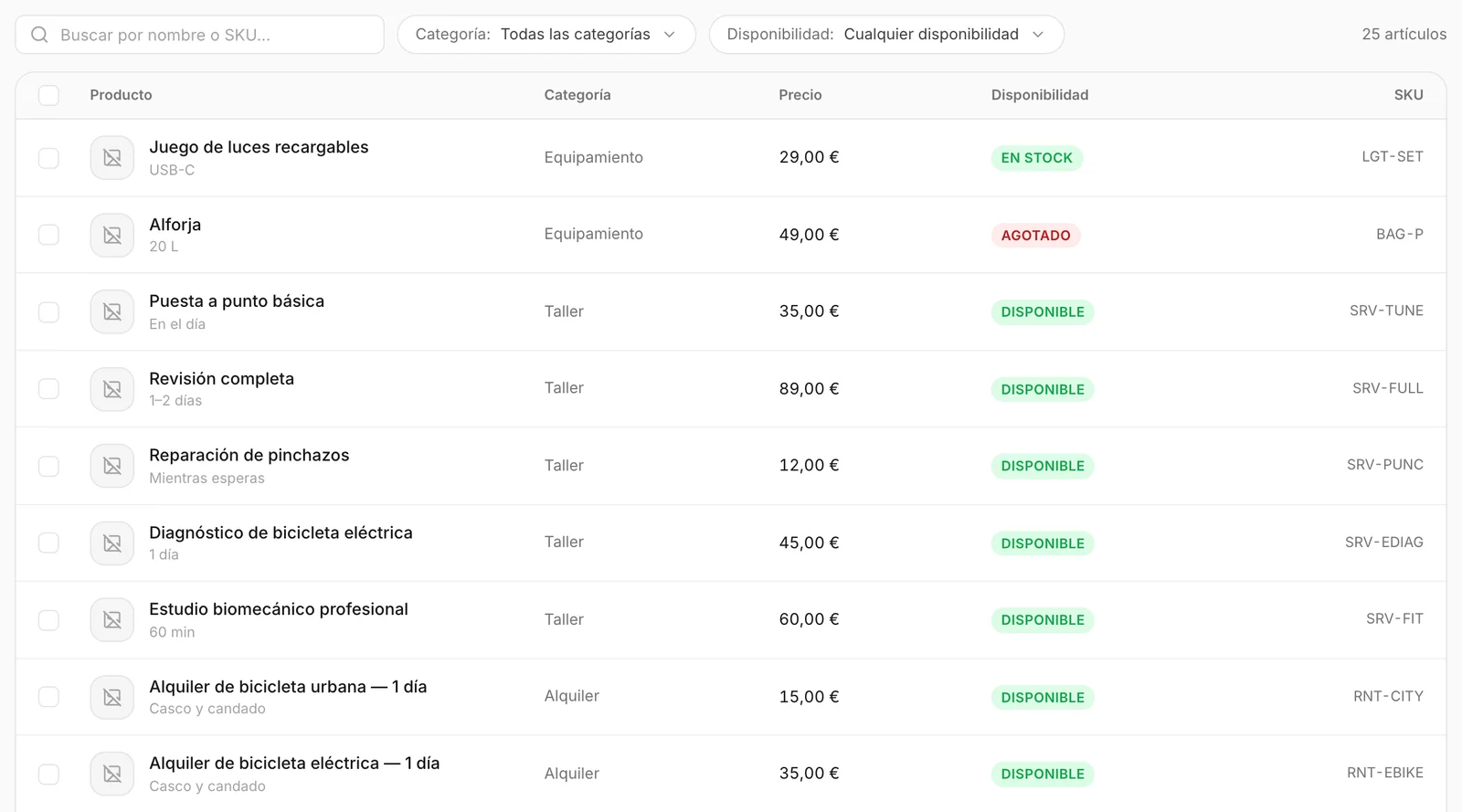Open Estudio biomecánico profesional thumbnail icon
Viewport: 1462px width, 812px height.
112,620
